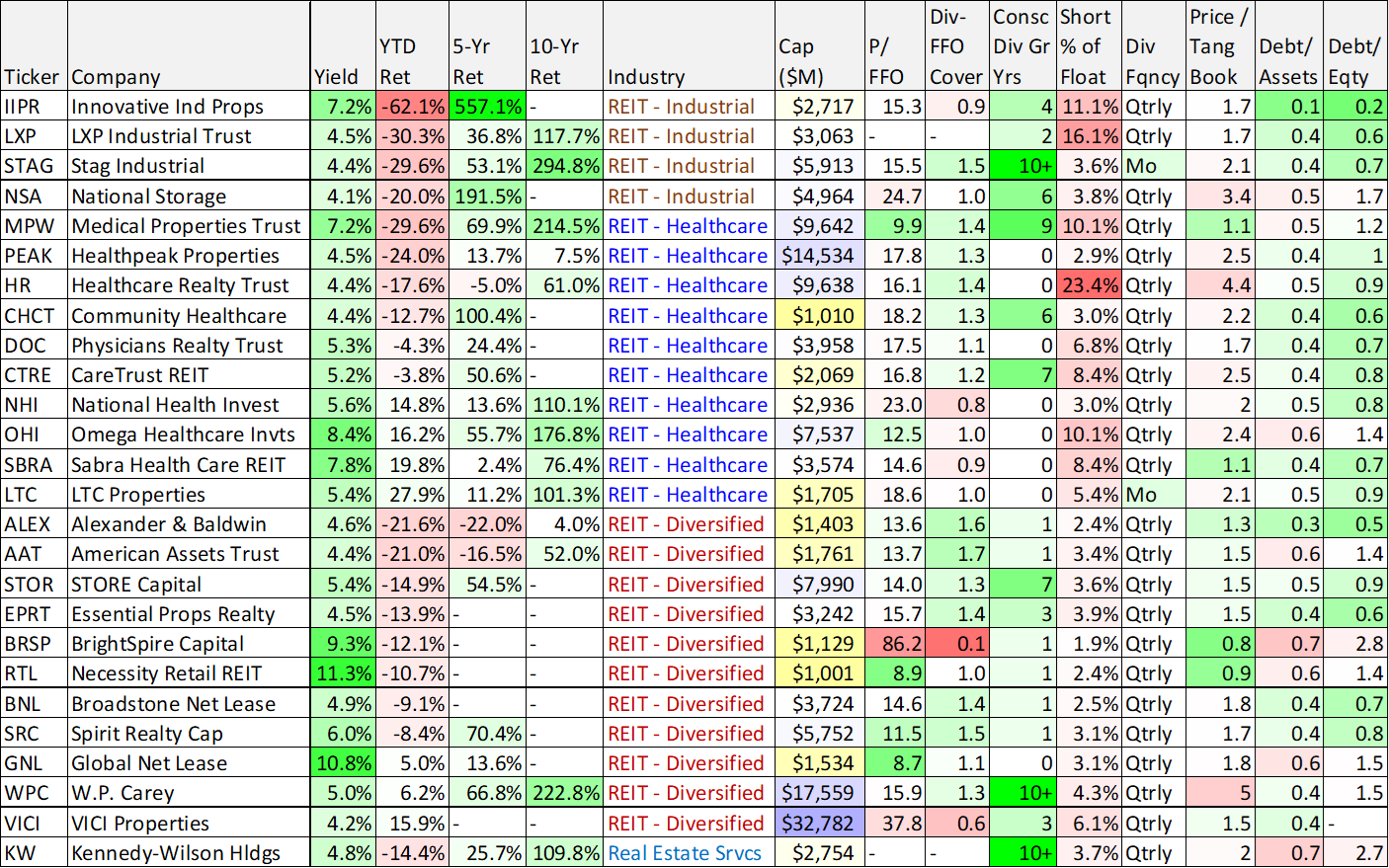Click Healthcare Realty Trust's 23.4% short float
The width and height of the screenshot is (1389, 868).
1089,285
